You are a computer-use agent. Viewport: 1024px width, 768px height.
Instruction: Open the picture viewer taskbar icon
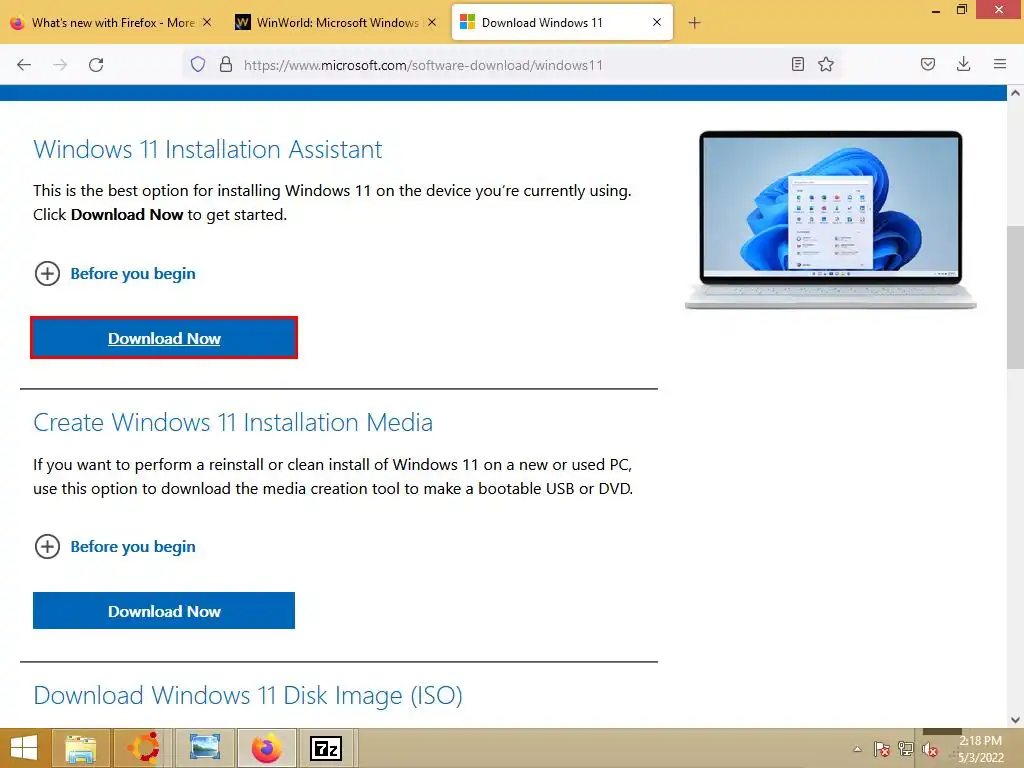(204, 748)
